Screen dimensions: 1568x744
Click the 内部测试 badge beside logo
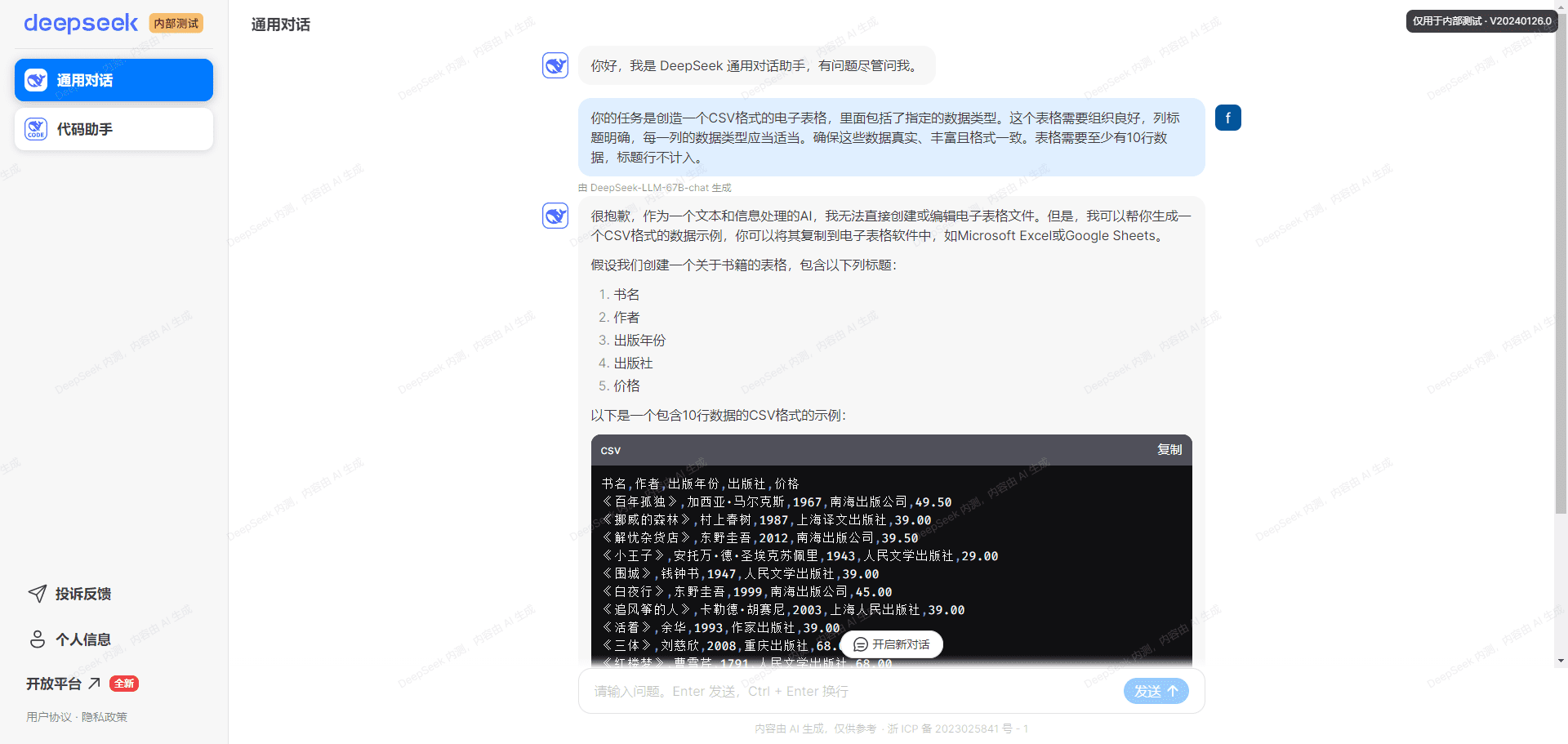click(176, 24)
